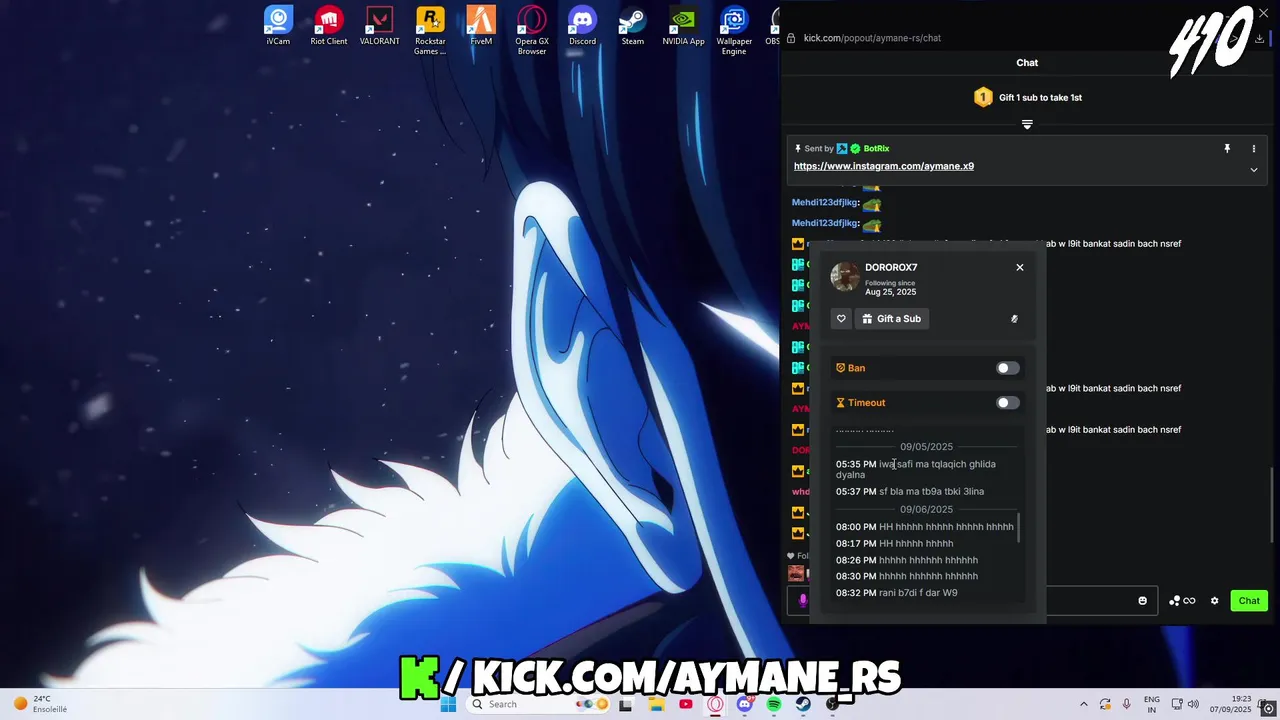Click the ENG IN language indicator

click(1152, 704)
